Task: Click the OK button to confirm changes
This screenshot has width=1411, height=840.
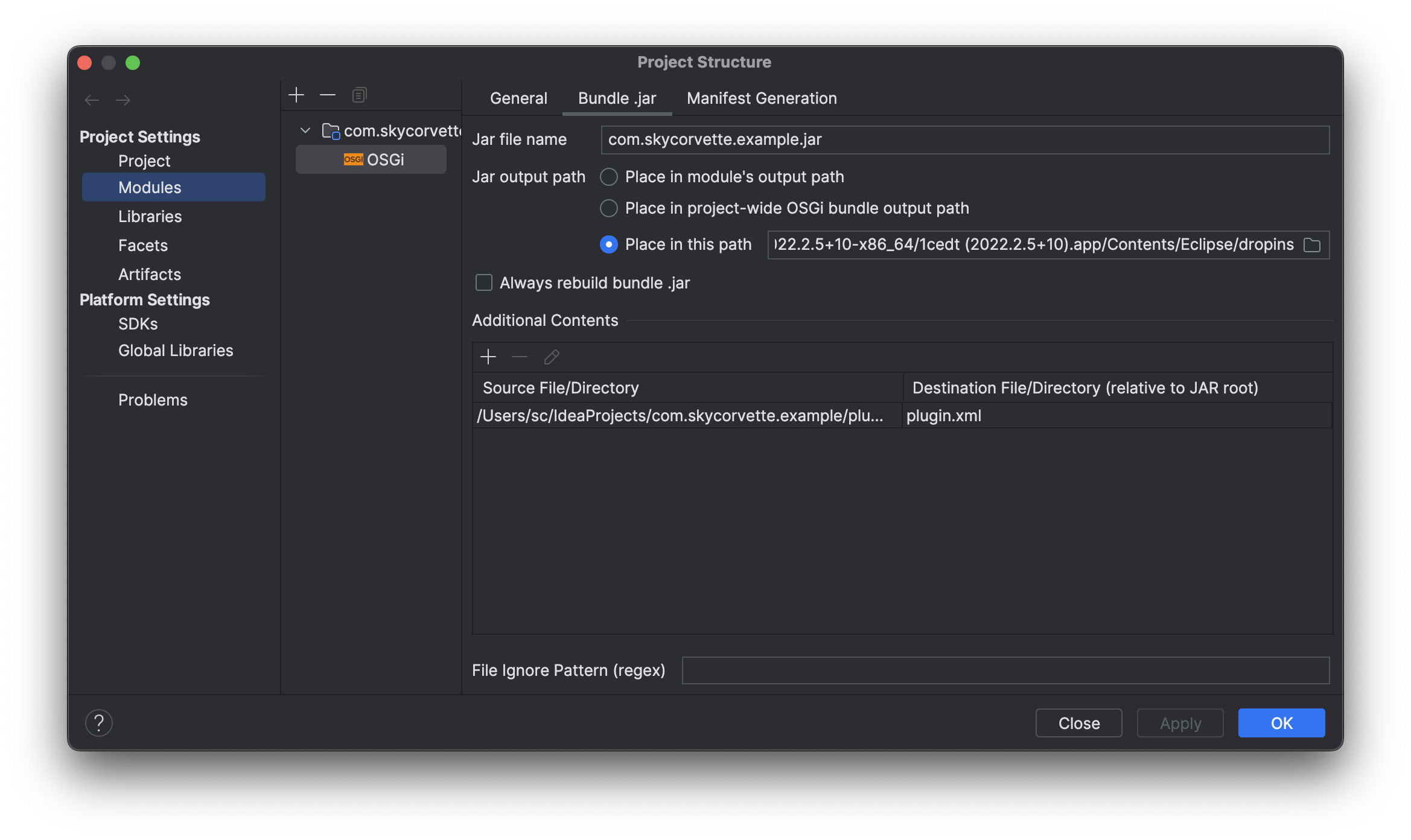Action: pyautogui.click(x=1282, y=722)
